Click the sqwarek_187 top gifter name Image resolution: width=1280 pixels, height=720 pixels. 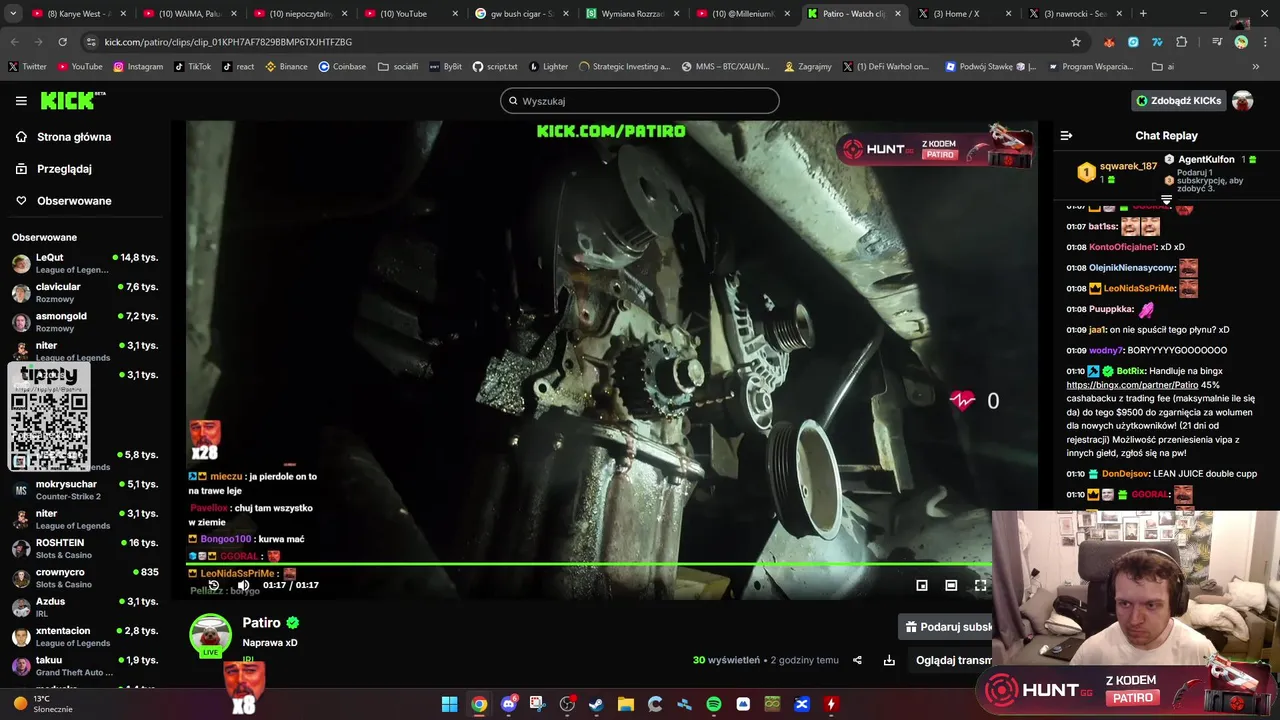point(1128,166)
